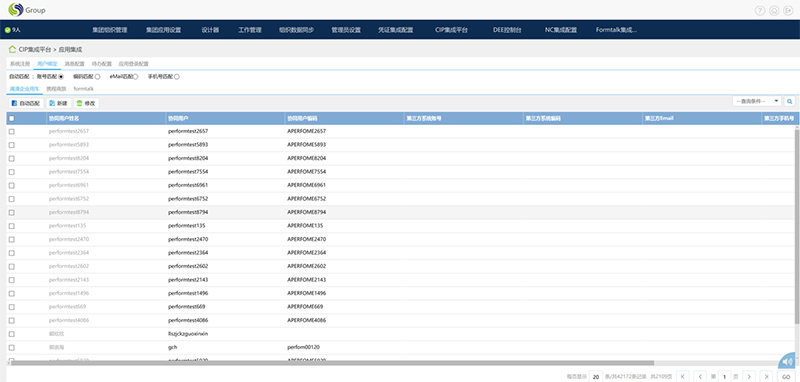Open the 管理员设置 menu
The height and width of the screenshot is (382, 800).
(x=346, y=30)
